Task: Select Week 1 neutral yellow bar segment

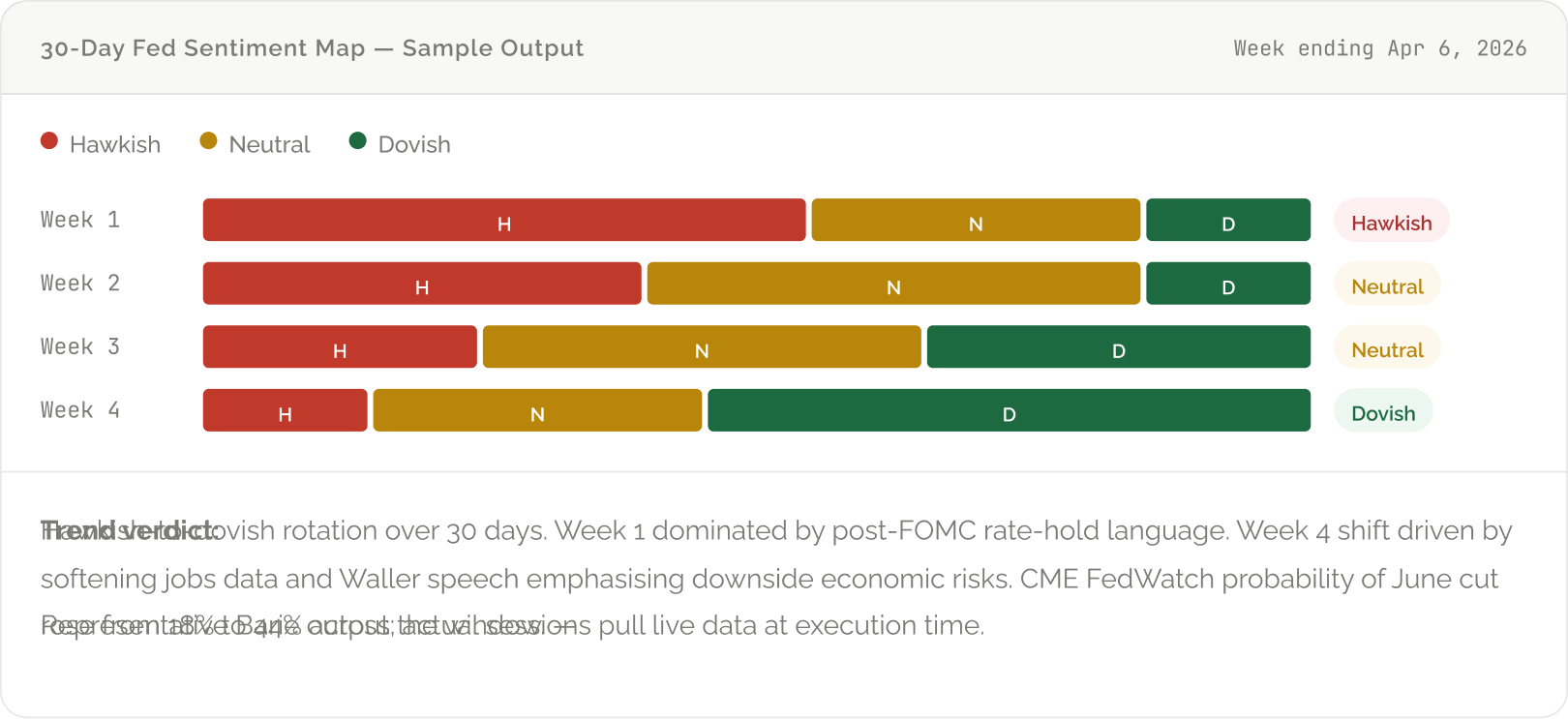Action: [975, 220]
